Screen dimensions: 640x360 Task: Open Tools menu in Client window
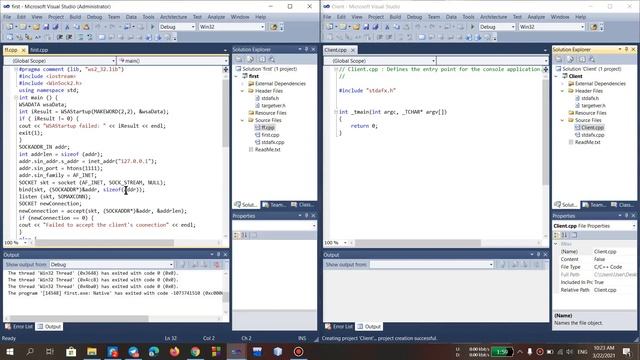(x=468, y=17)
